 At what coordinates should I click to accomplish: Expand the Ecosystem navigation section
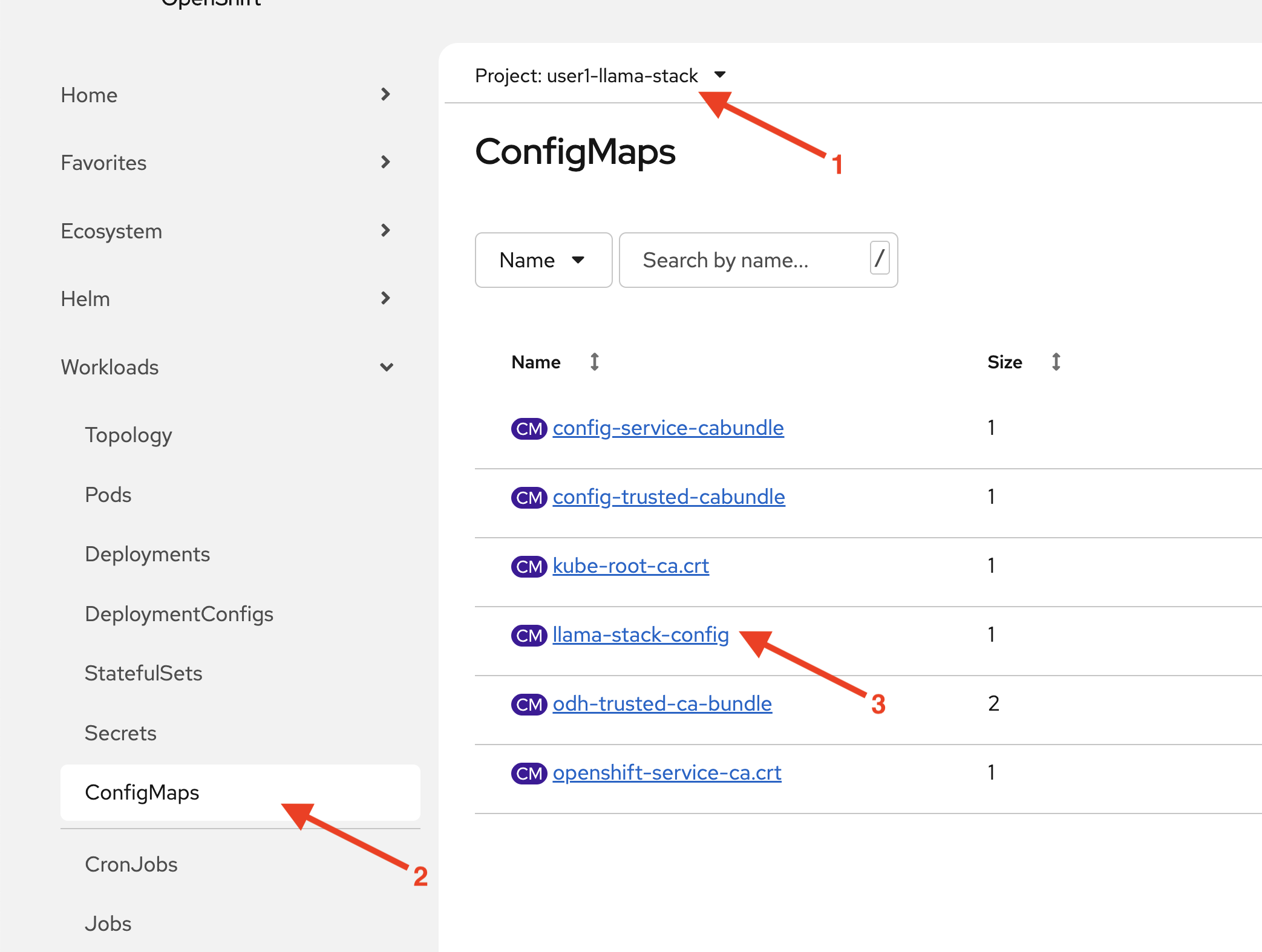(x=385, y=230)
